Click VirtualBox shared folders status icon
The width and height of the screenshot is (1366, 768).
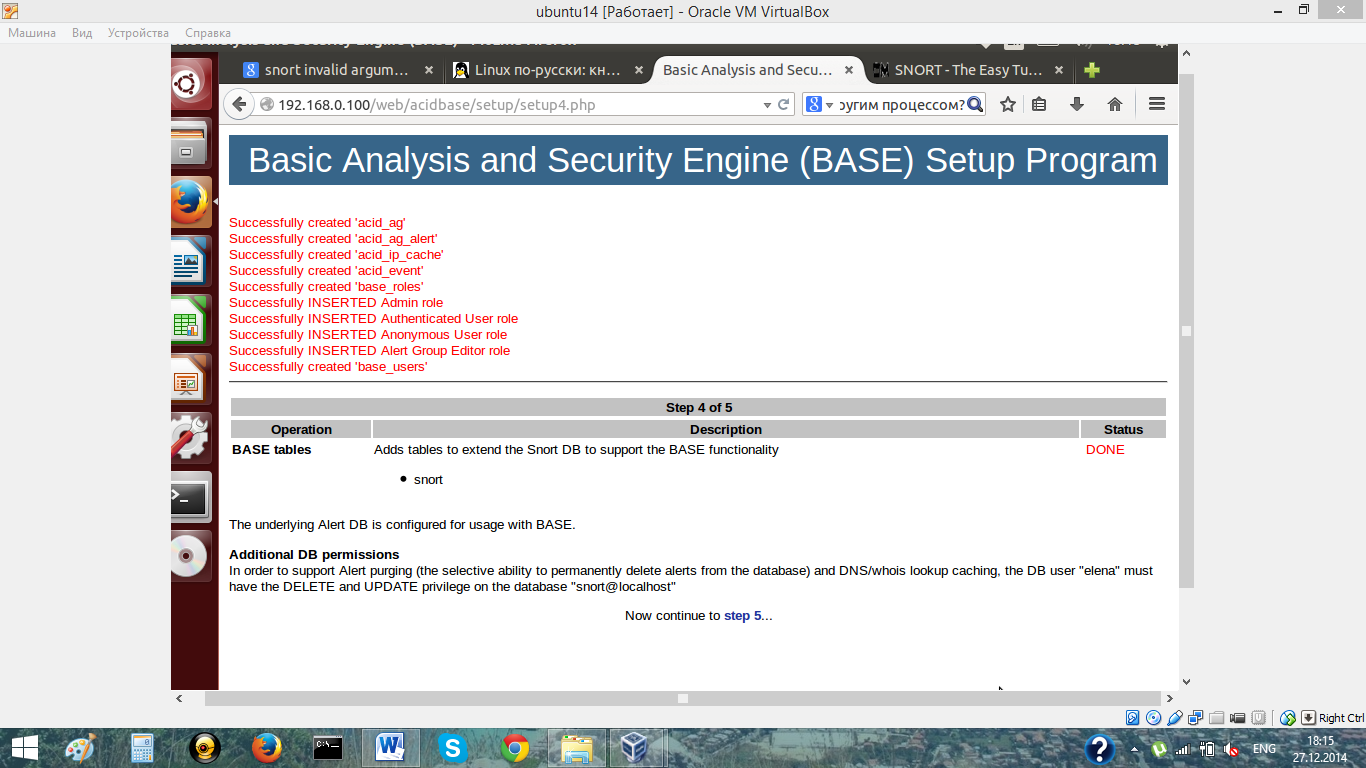1217,718
